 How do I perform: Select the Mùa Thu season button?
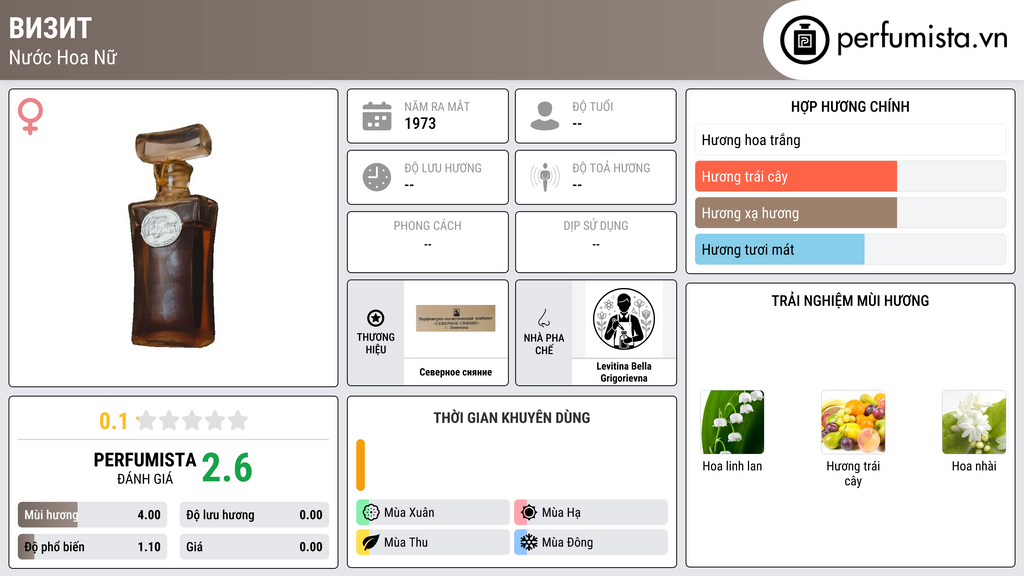pyautogui.click(x=433, y=542)
